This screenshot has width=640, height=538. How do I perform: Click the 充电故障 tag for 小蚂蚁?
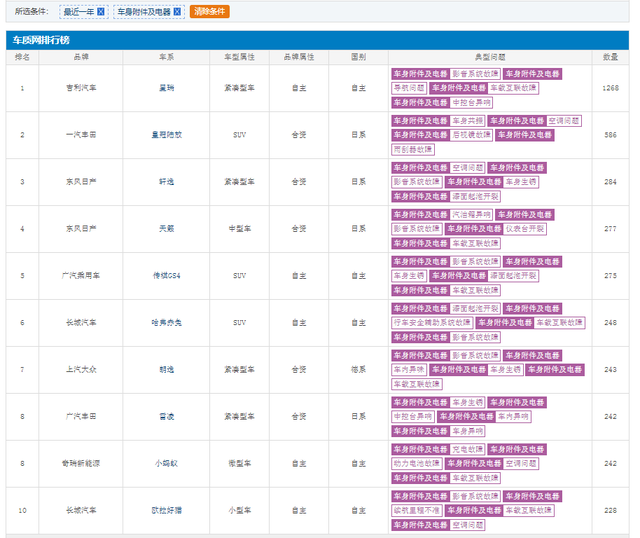tap(467, 449)
